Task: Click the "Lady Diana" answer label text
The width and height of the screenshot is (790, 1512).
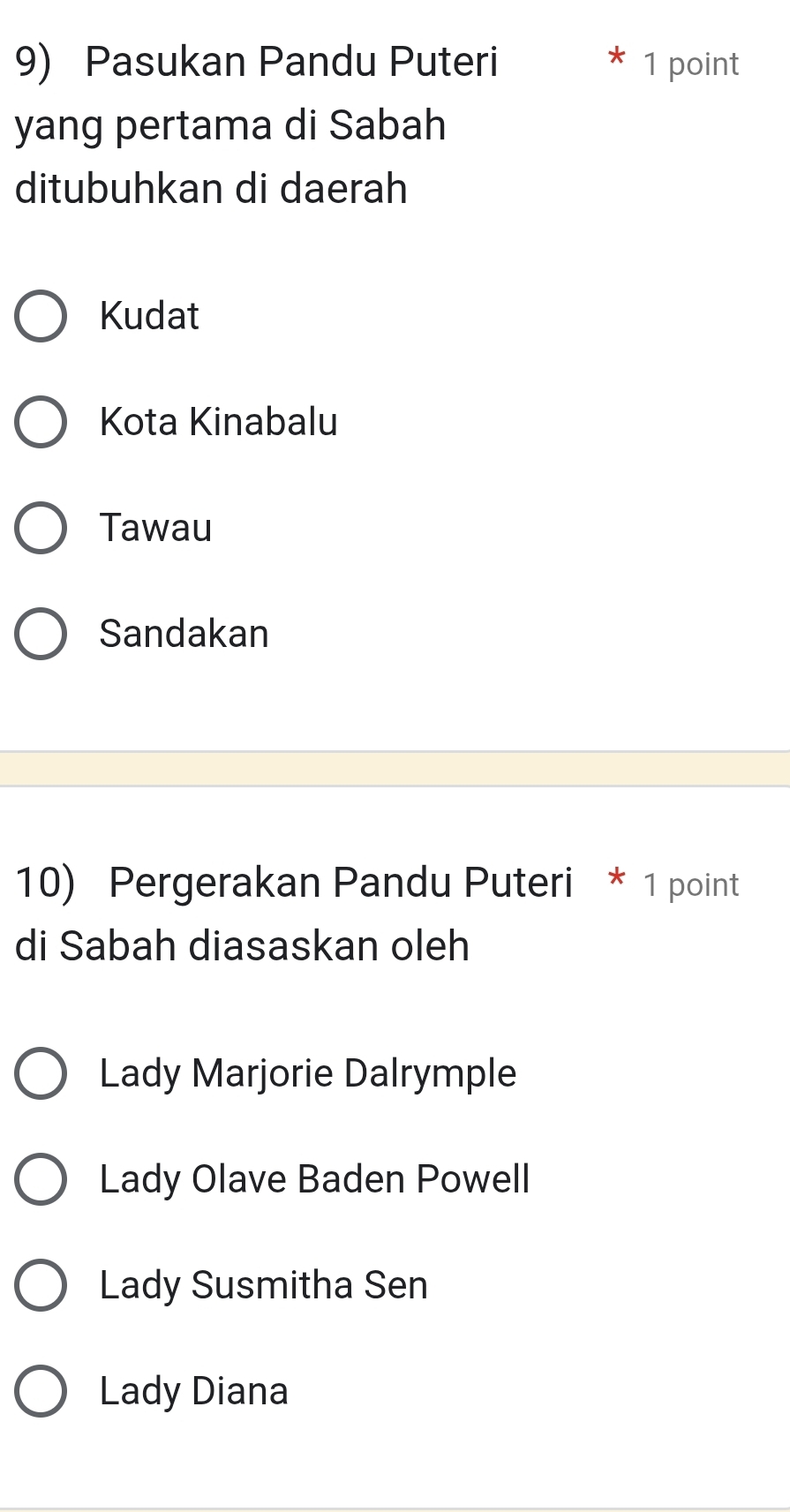Action: [194, 1391]
